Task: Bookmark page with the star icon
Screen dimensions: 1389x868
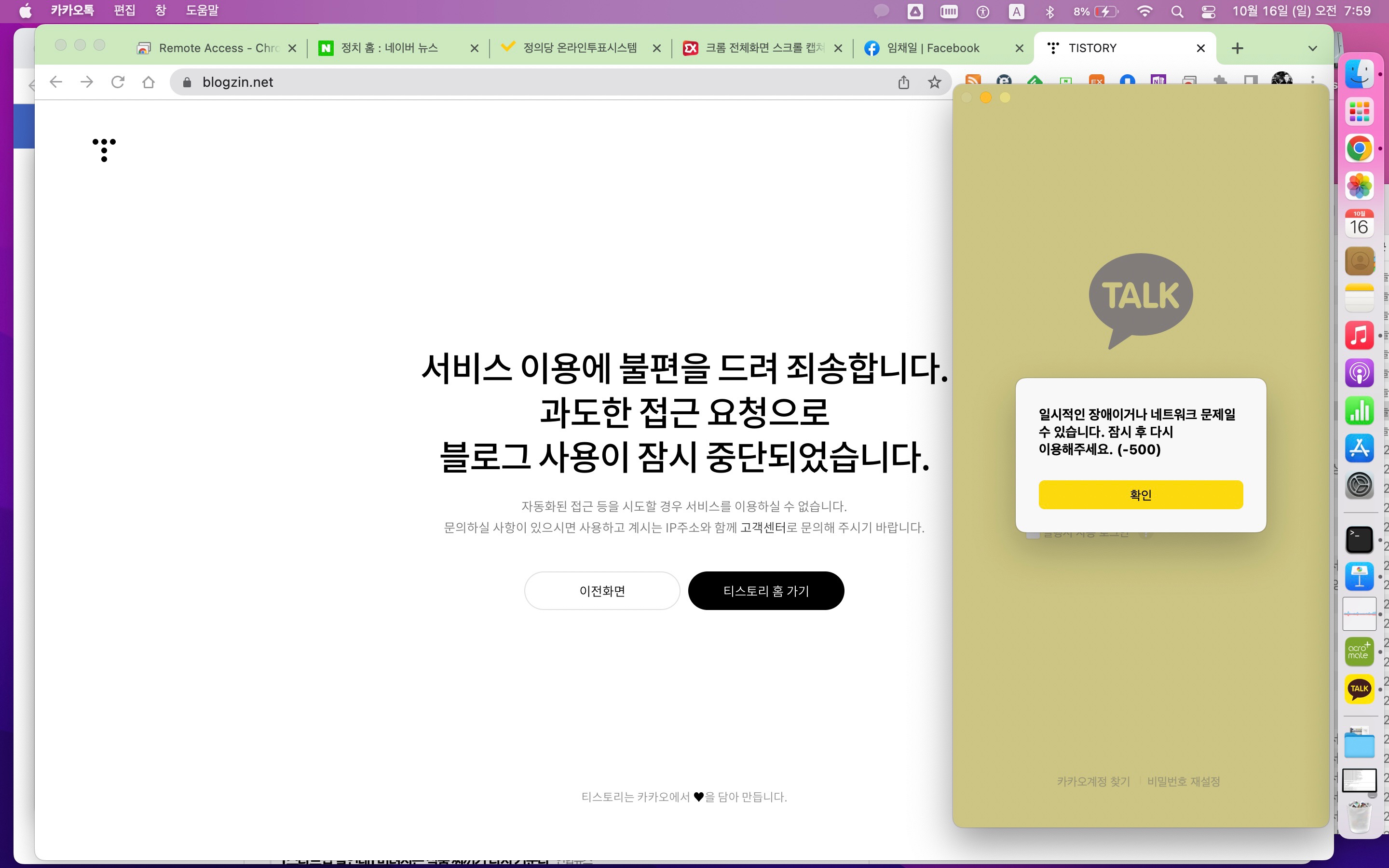Action: click(934, 82)
